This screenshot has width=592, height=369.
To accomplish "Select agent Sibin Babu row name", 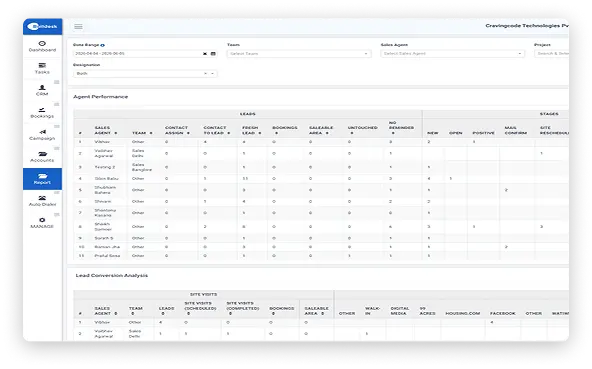I will 106,179.
